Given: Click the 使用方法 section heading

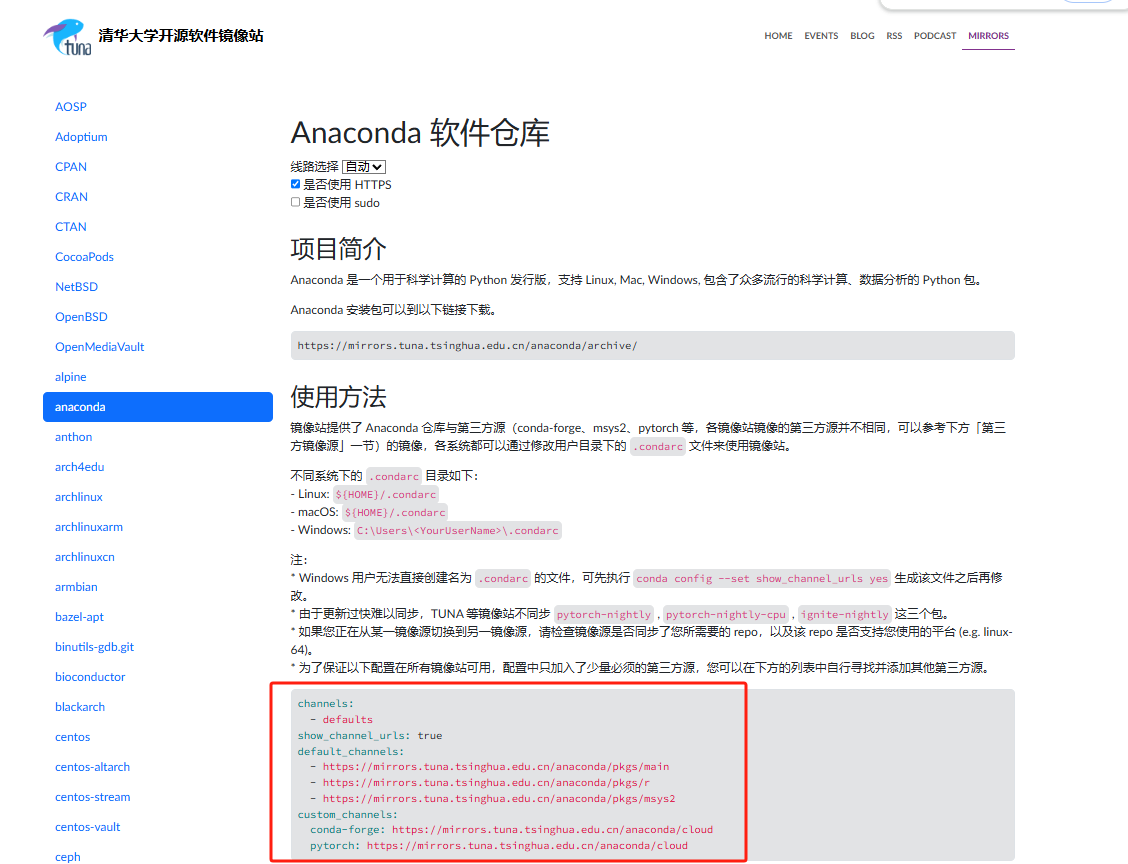Looking at the screenshot, I should [x=338, y=397].
